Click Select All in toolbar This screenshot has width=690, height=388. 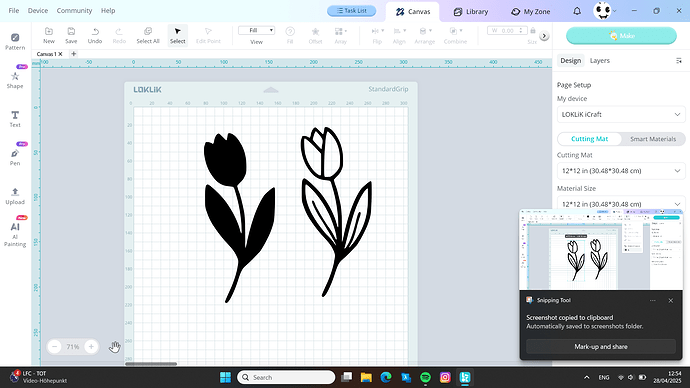point(148,35)
